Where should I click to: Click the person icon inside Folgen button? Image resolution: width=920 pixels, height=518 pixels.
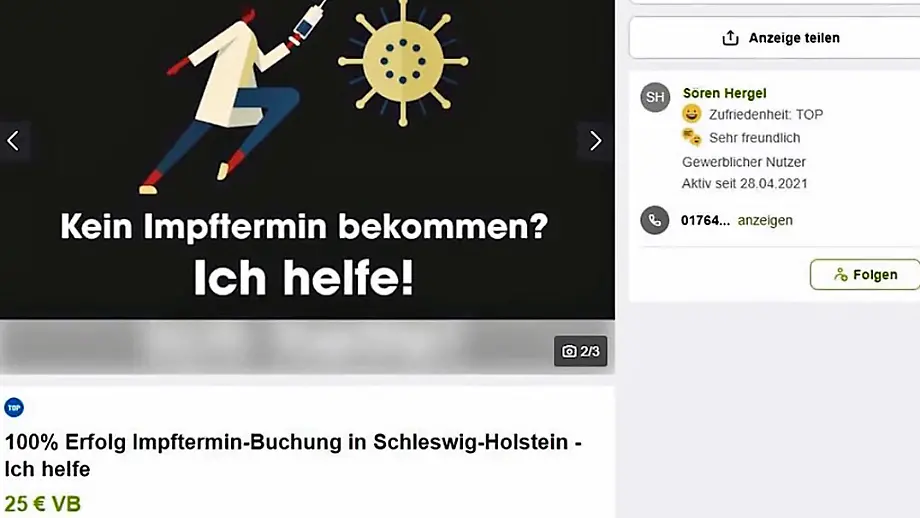coord(841,275)
